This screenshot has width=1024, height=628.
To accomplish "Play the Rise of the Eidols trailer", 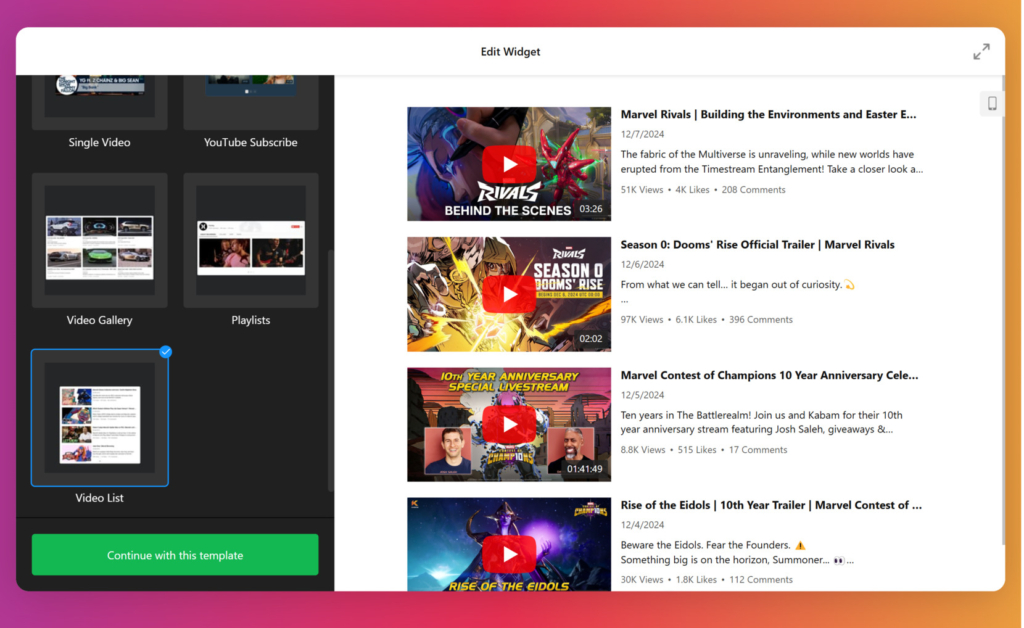I will [x=508, y=553].
